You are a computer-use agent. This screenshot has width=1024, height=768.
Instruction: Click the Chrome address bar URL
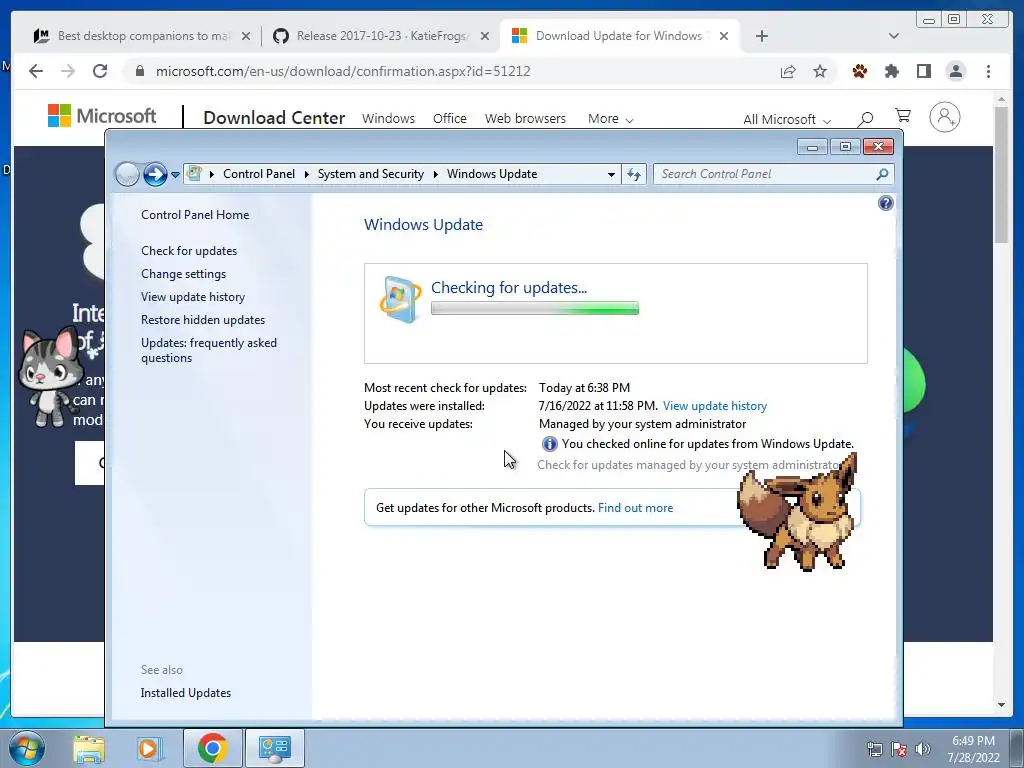(x=343, y=71)
